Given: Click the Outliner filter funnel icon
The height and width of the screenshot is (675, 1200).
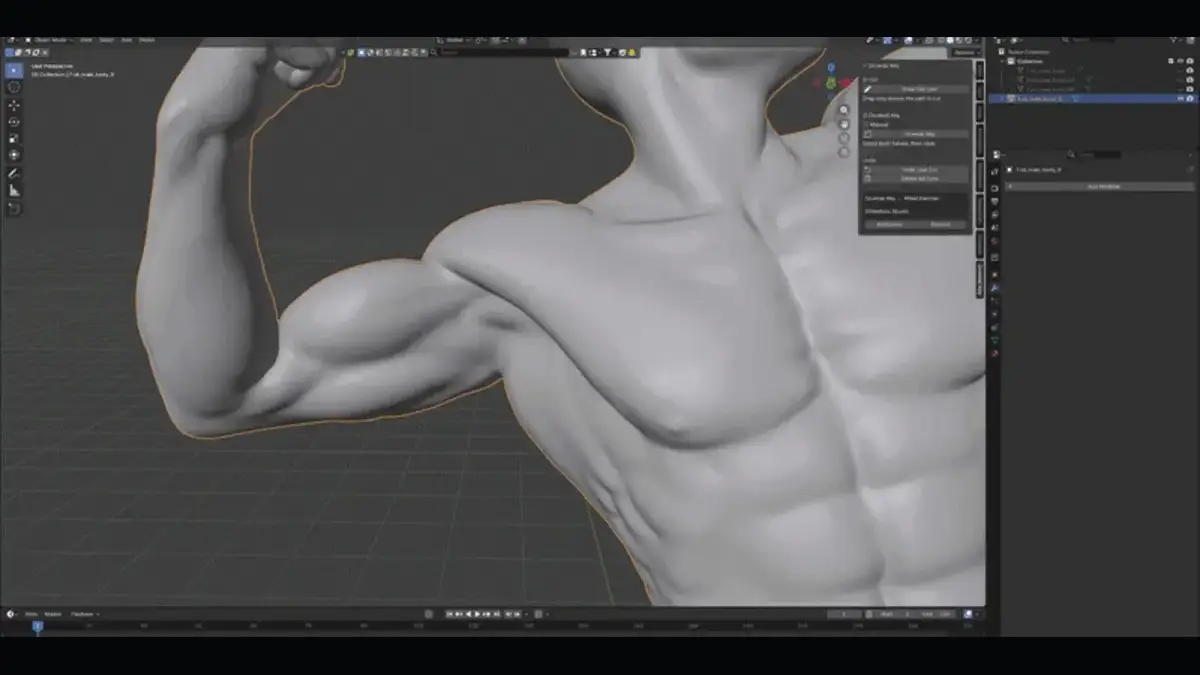Looking at the screenshot, I should click(1173, 40).
